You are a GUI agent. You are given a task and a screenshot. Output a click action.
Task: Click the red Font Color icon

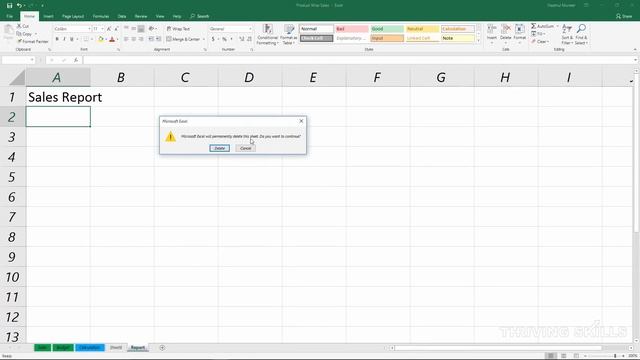(x=112, y=39)
